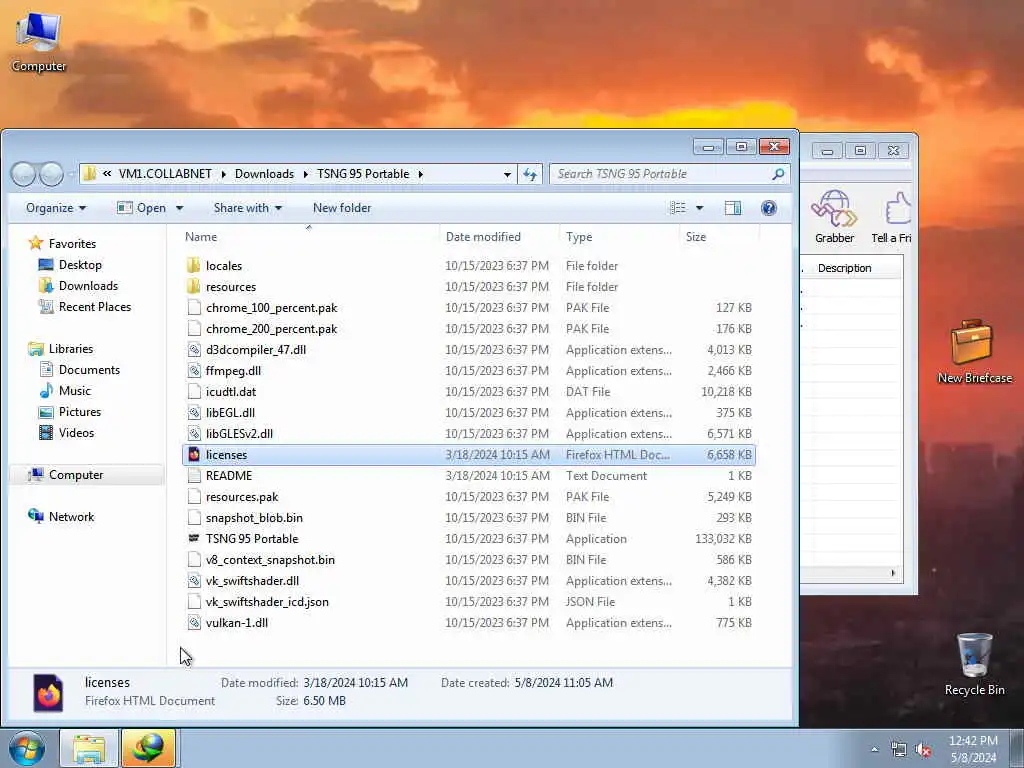This screenshot has height=768, width=1024.
Task: Select libEGL.dll file icon
Action: tap(193, 413)
